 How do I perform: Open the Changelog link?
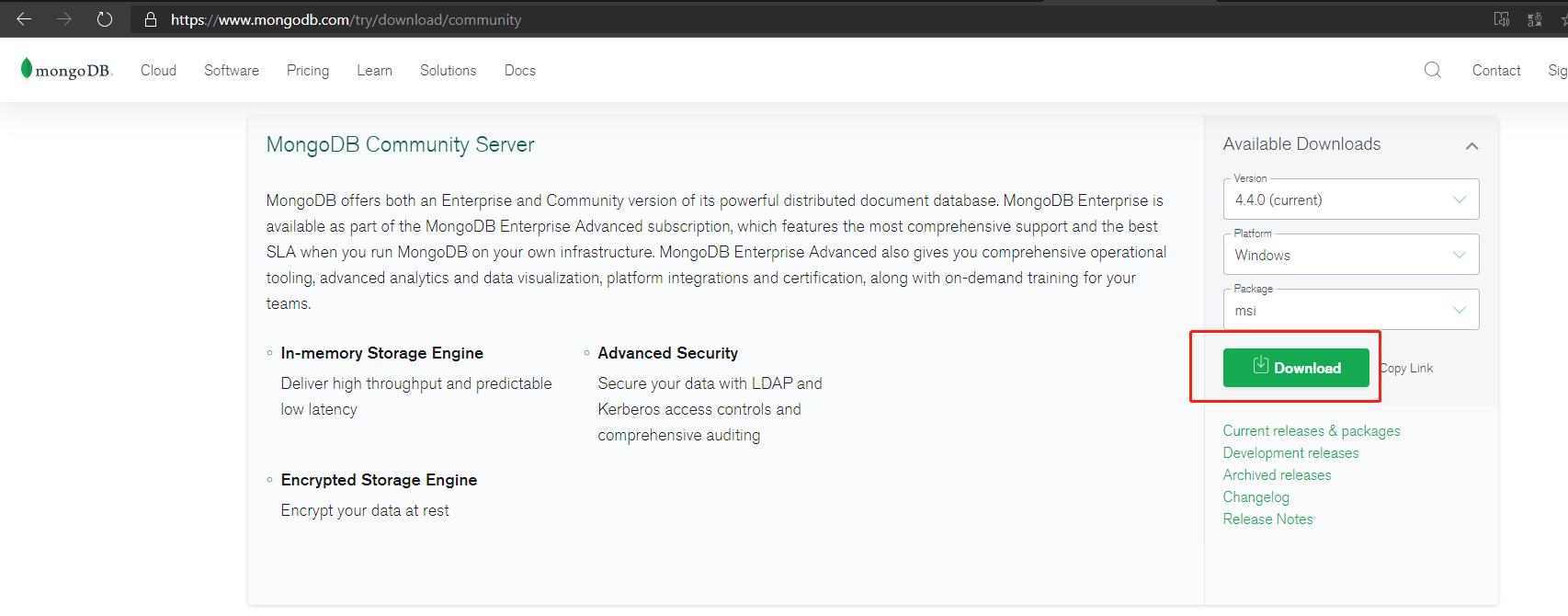[x=1256, y=497]
